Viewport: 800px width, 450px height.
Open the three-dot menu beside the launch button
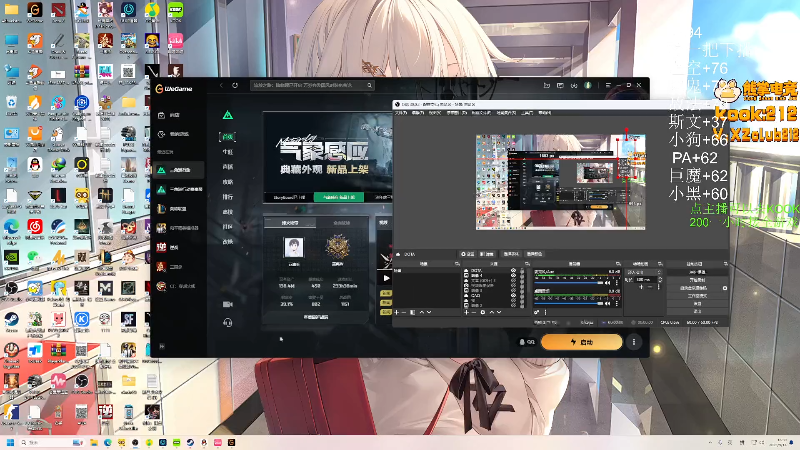tap(634, 342)
